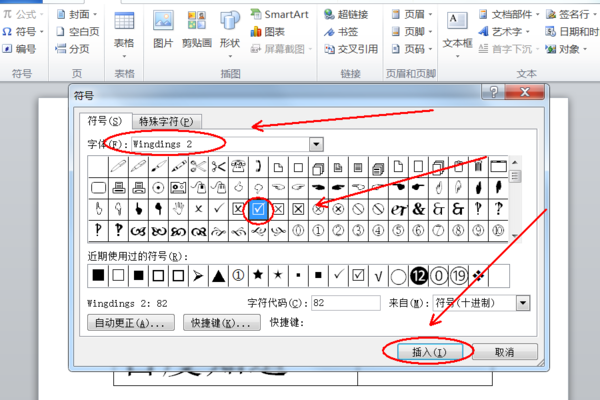Select the black triangle in recent symbols
This screenshot has width=600, height=400.
218,276
